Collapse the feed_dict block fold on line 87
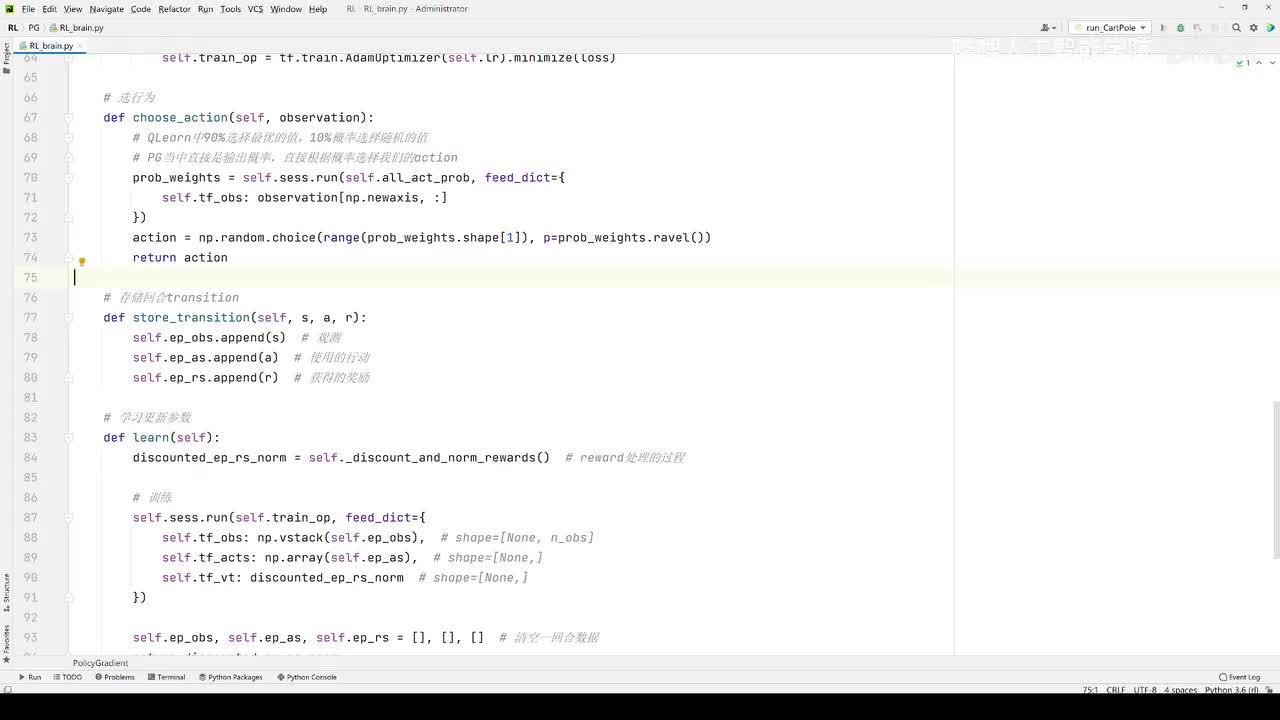This screenshot has height=720, width=1280. (69, 518)
